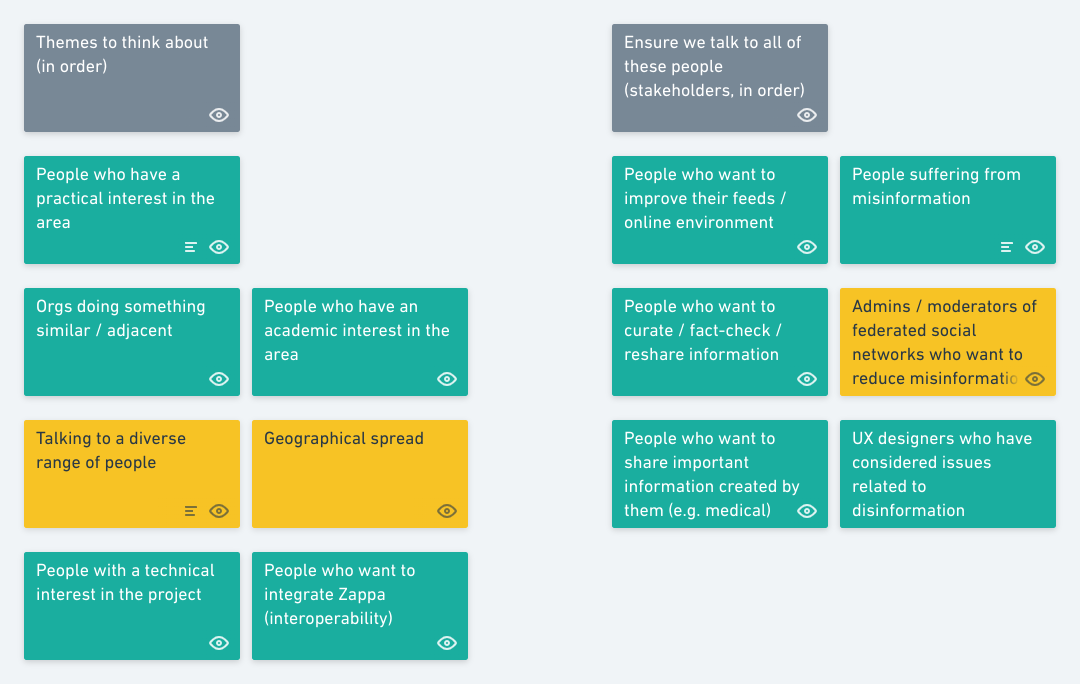Open description icon on 'practical interest' card

(x=191, y=247)
